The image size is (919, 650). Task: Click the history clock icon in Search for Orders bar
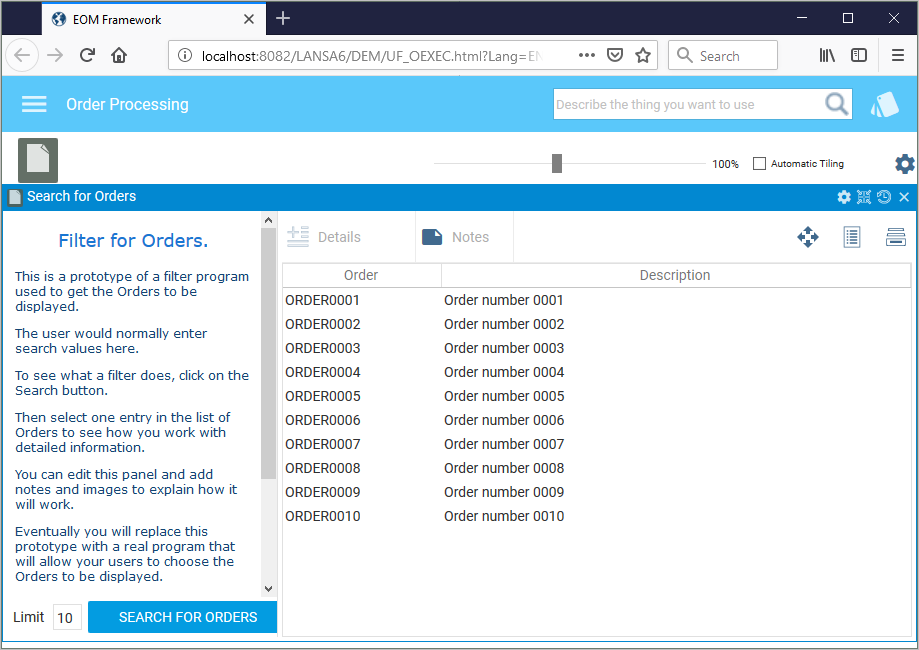[884, 197]
